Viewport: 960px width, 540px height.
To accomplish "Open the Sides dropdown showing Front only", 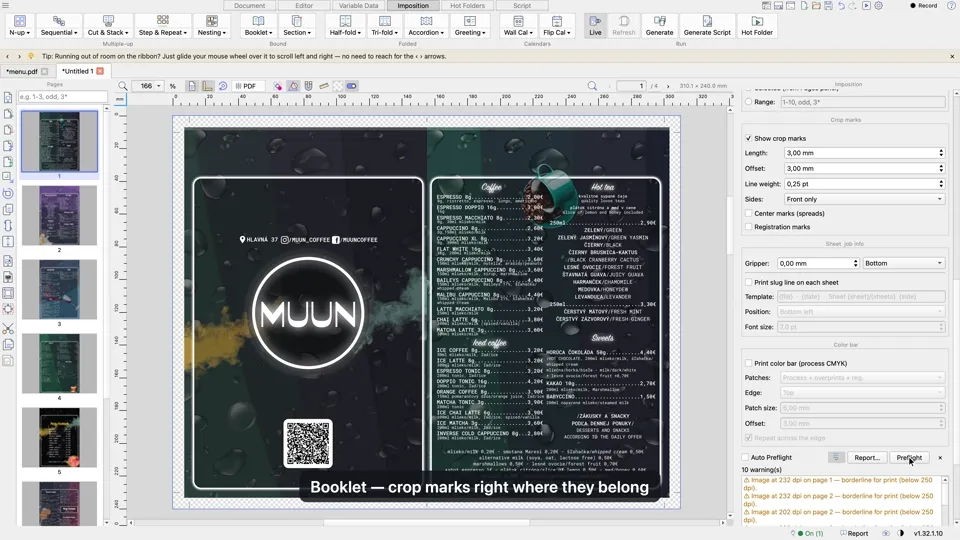I will pos(864,199).
